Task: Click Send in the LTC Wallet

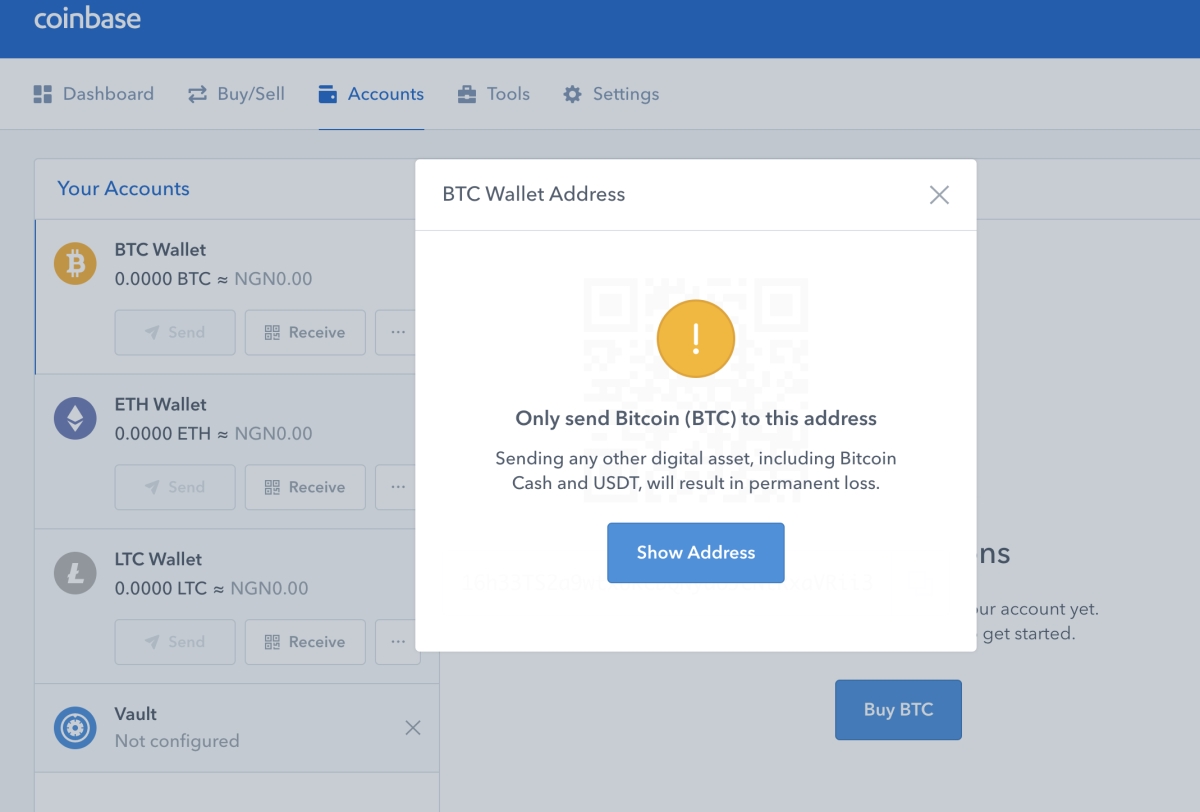Action: tap(175, 642)
